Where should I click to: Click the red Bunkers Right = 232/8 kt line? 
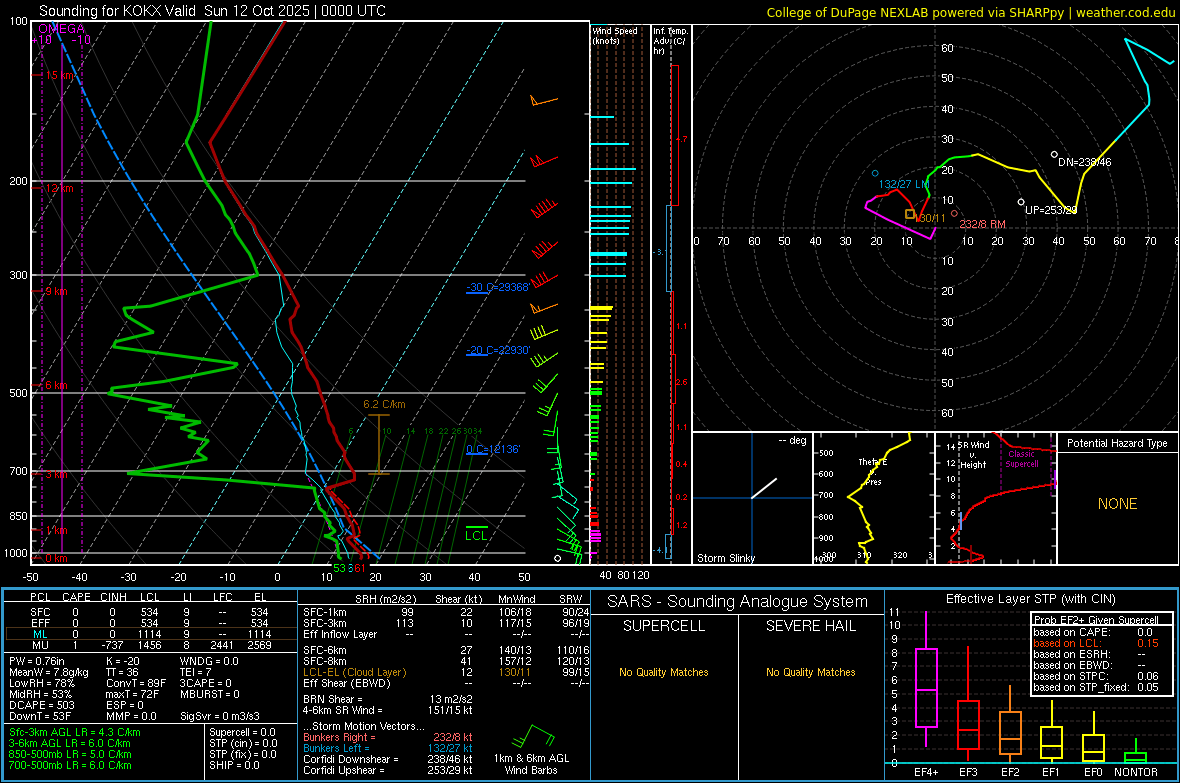click(388, 737)
